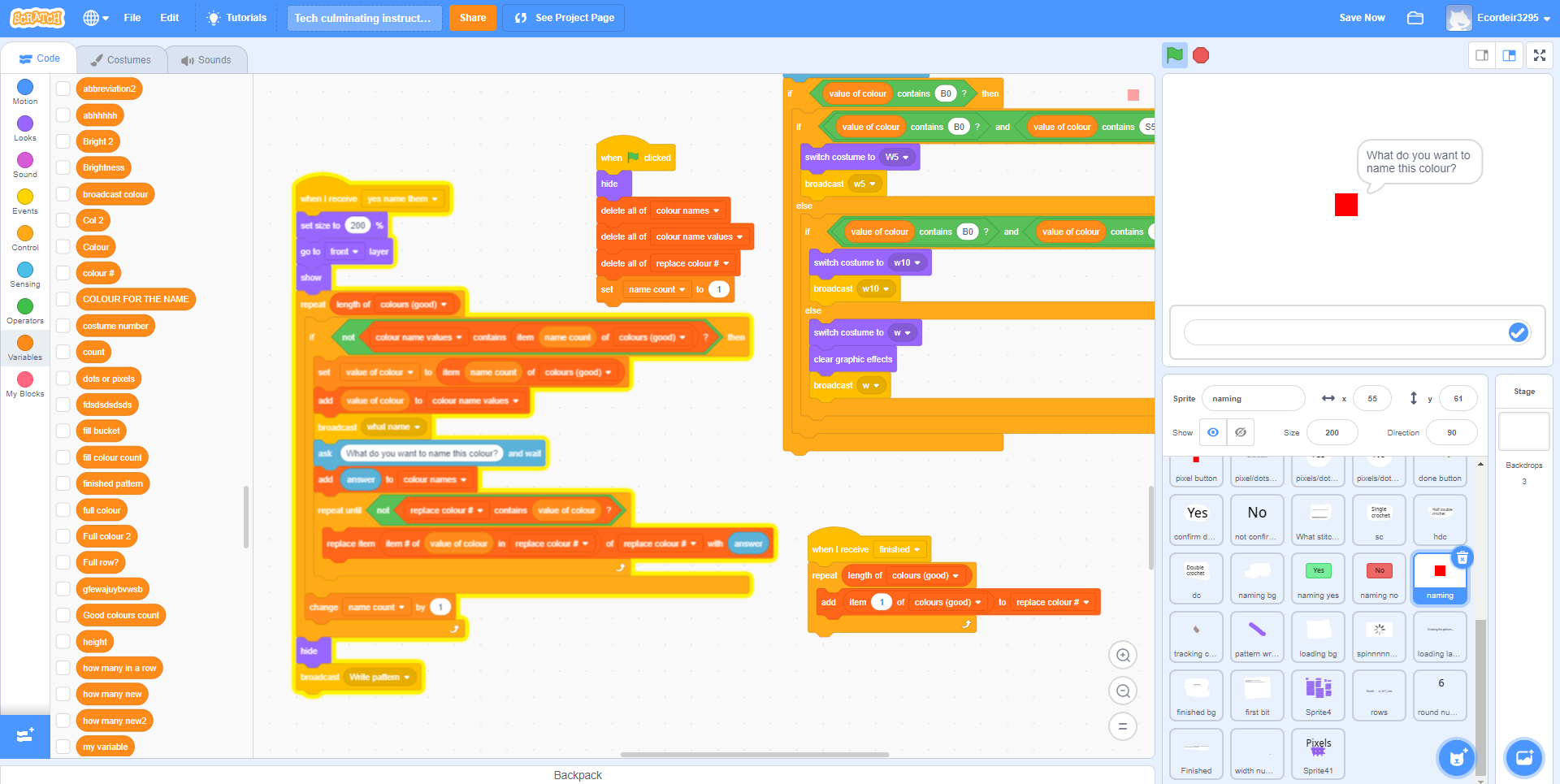Check the Brightness variable monitor box
The height and width of the screenshot is (784, 1560).
(63, 167)
